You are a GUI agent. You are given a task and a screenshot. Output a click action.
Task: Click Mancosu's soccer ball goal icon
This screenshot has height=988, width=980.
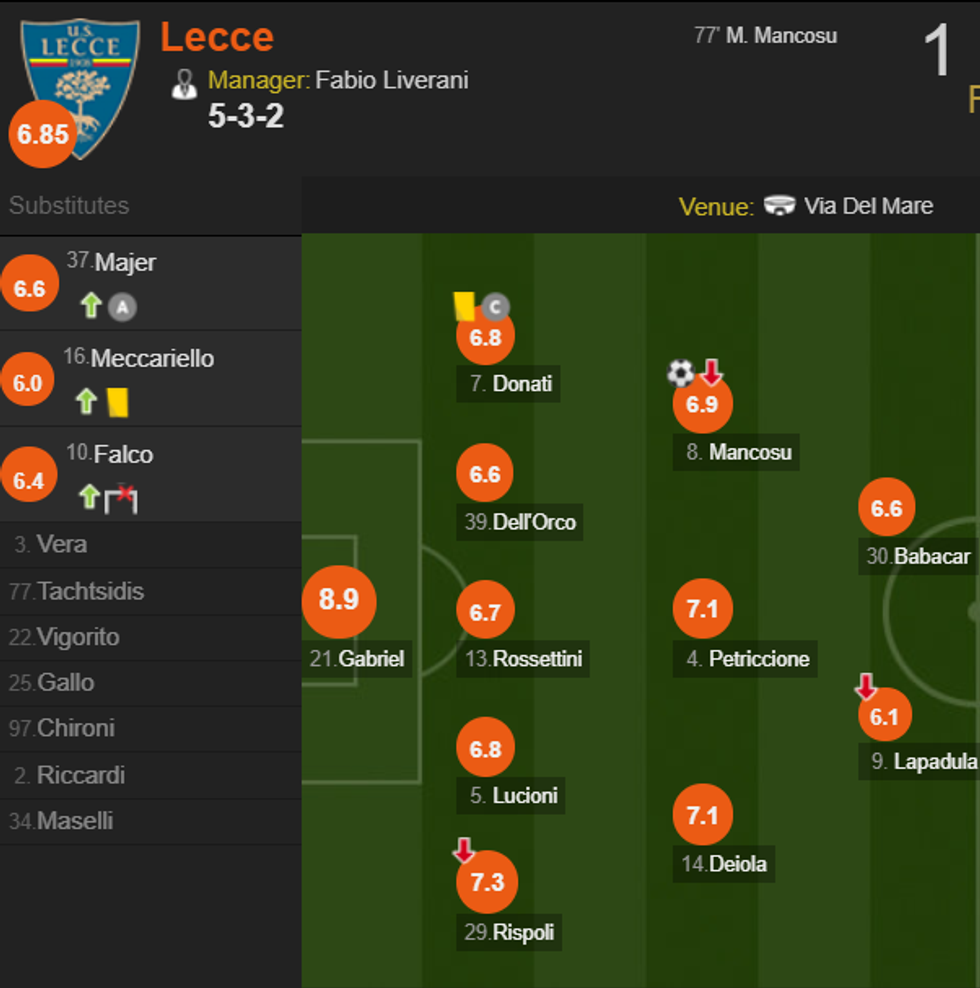coord(680,374)
